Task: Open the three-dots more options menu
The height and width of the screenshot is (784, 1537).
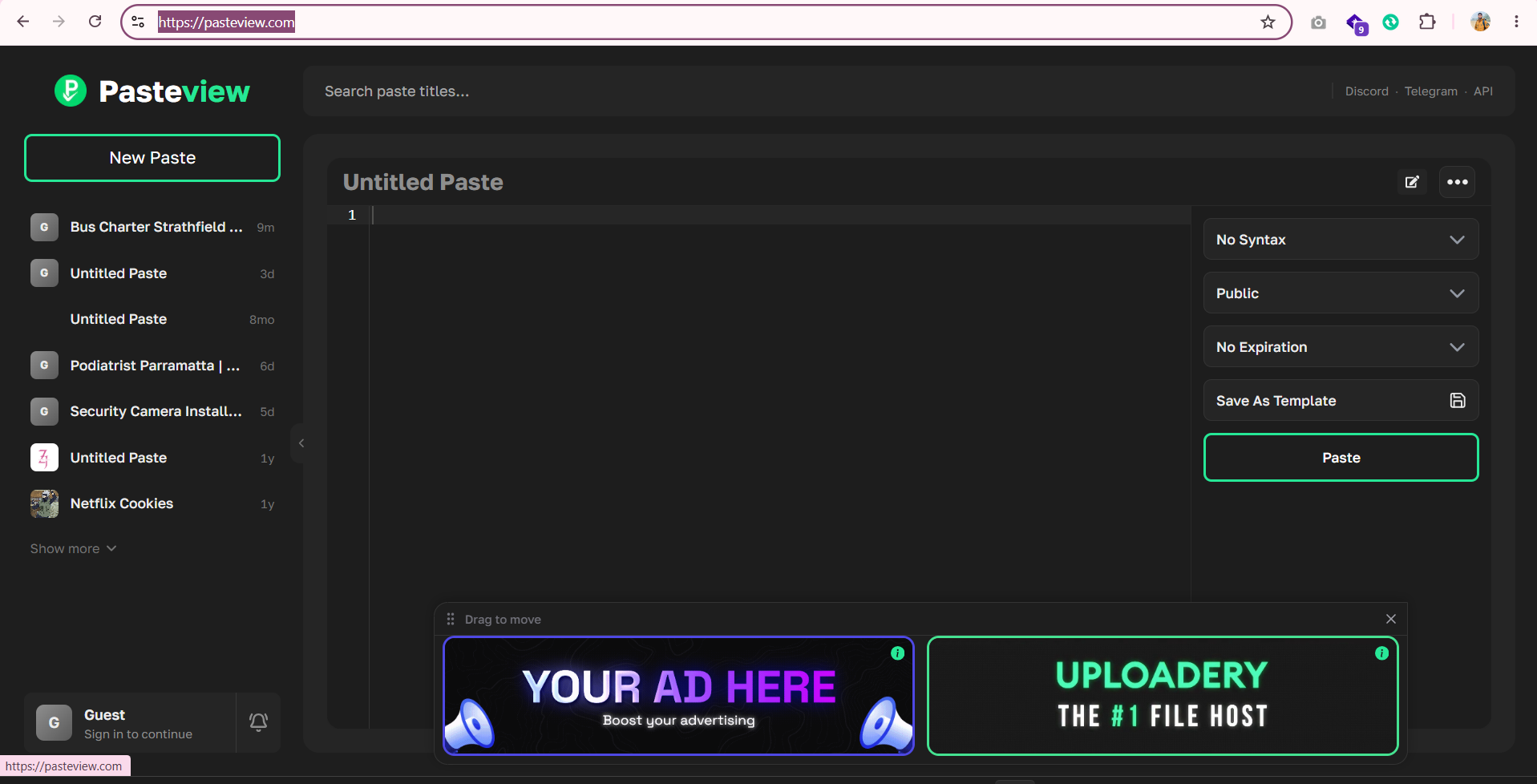Action: click(x=1457, y=182)
